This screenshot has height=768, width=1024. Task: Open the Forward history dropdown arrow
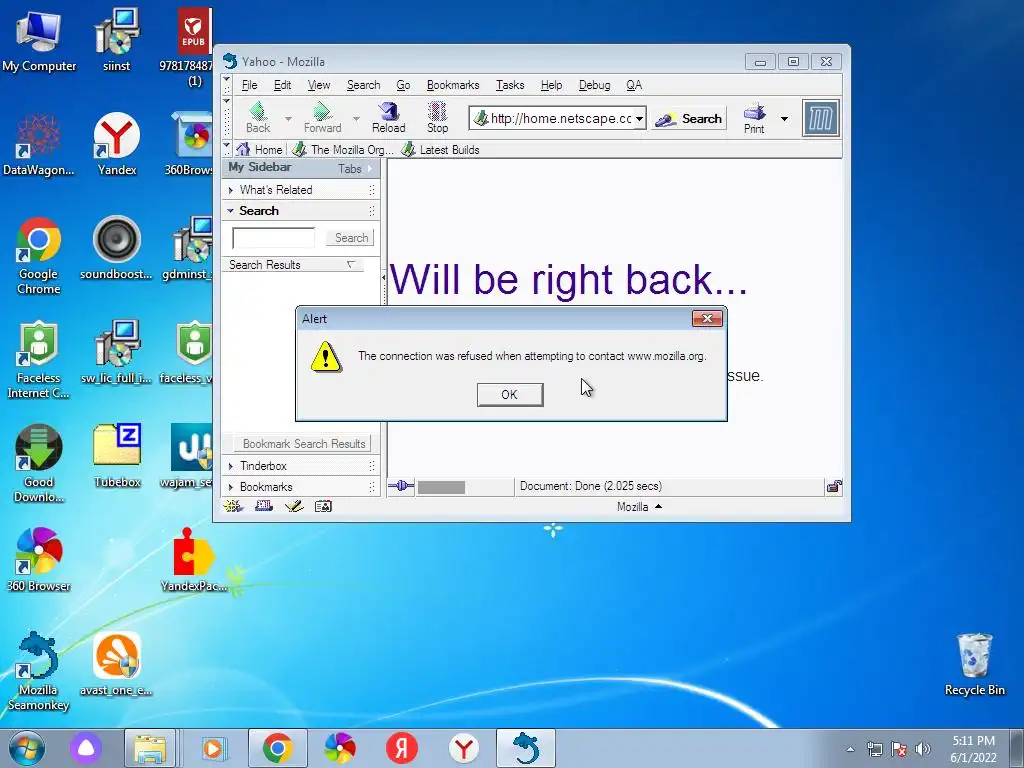356,119
